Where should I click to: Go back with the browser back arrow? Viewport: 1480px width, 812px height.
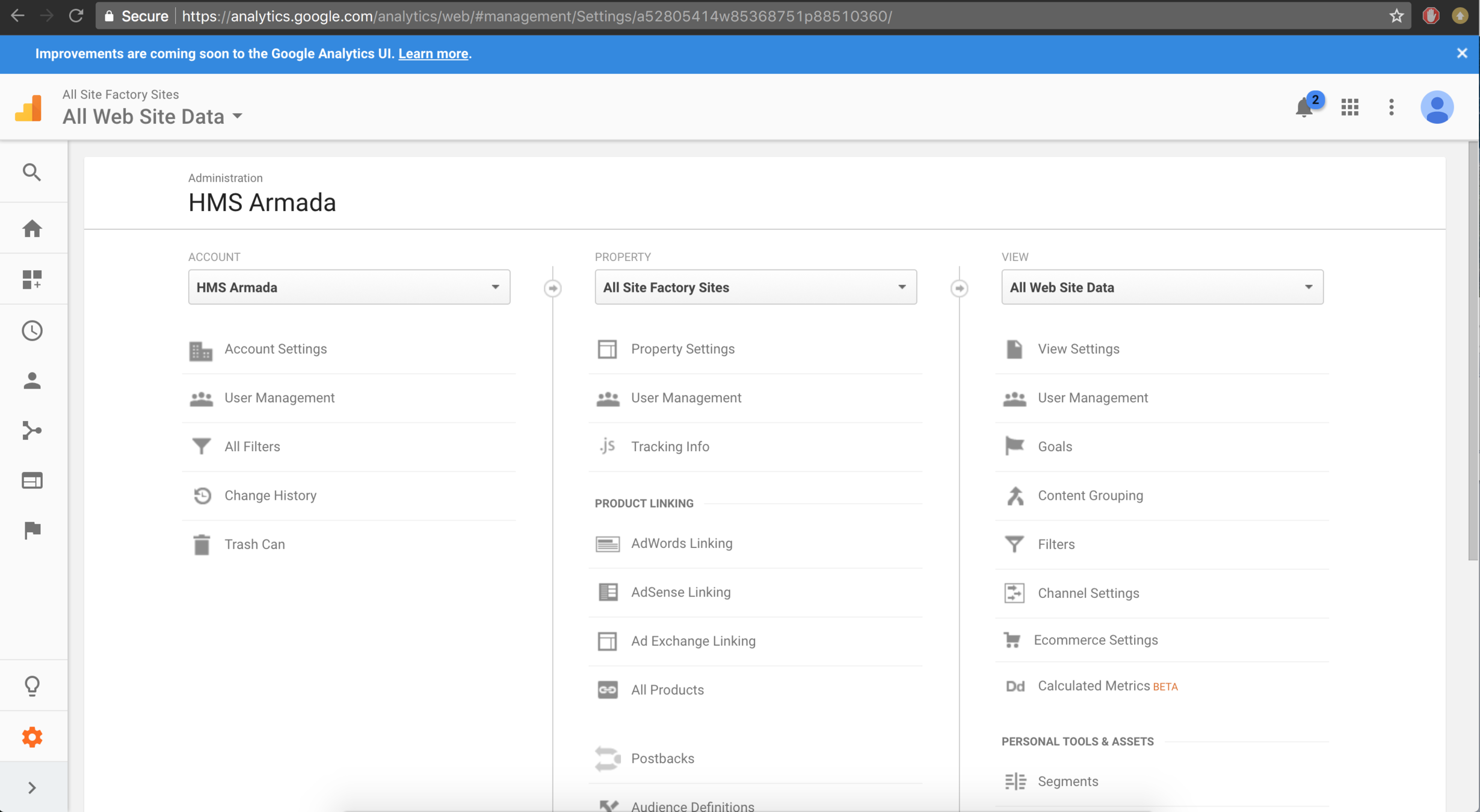(18, 16)
